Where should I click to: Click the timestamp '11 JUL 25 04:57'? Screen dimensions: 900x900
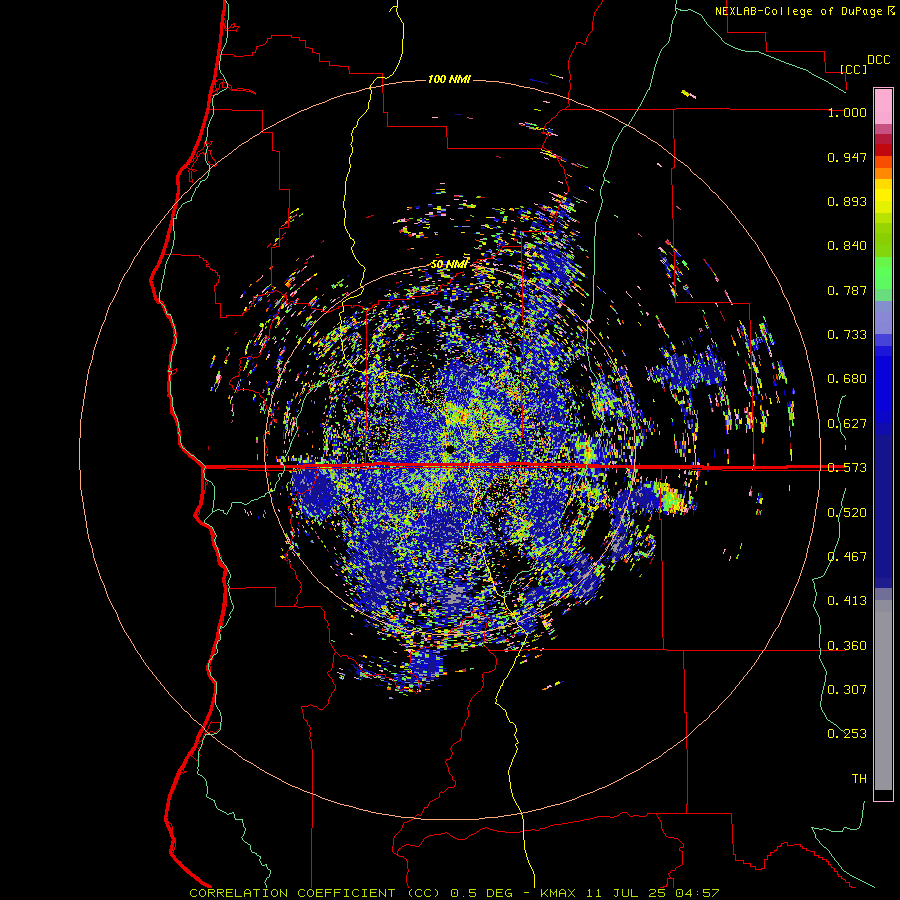click(652, 893)
